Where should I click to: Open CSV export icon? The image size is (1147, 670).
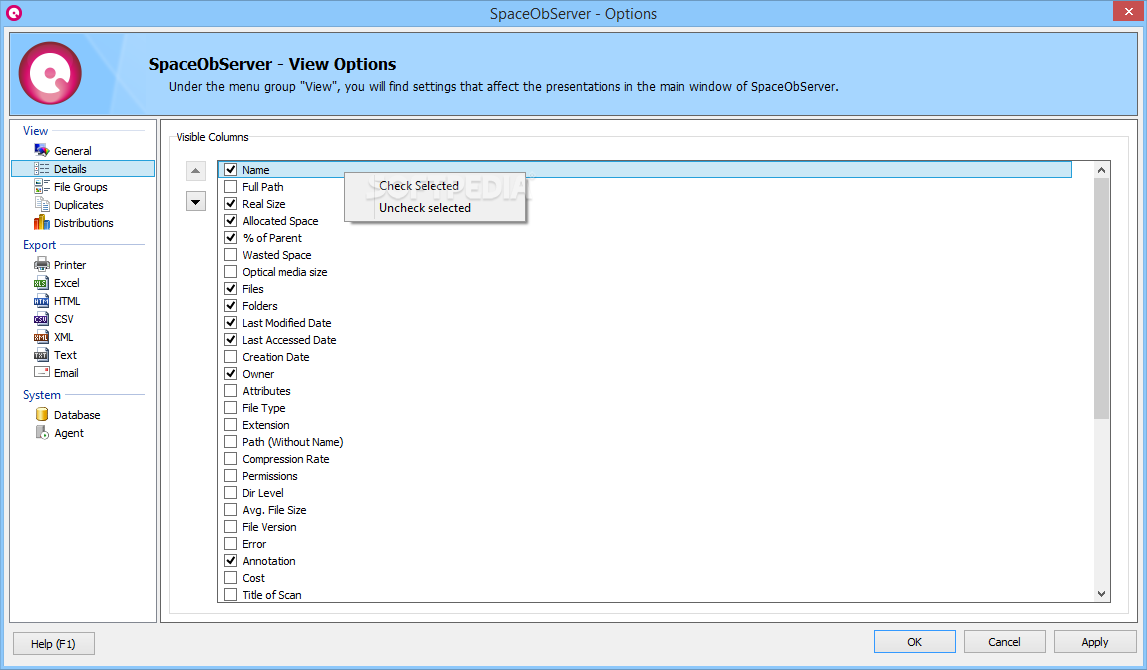coord(42,319)
